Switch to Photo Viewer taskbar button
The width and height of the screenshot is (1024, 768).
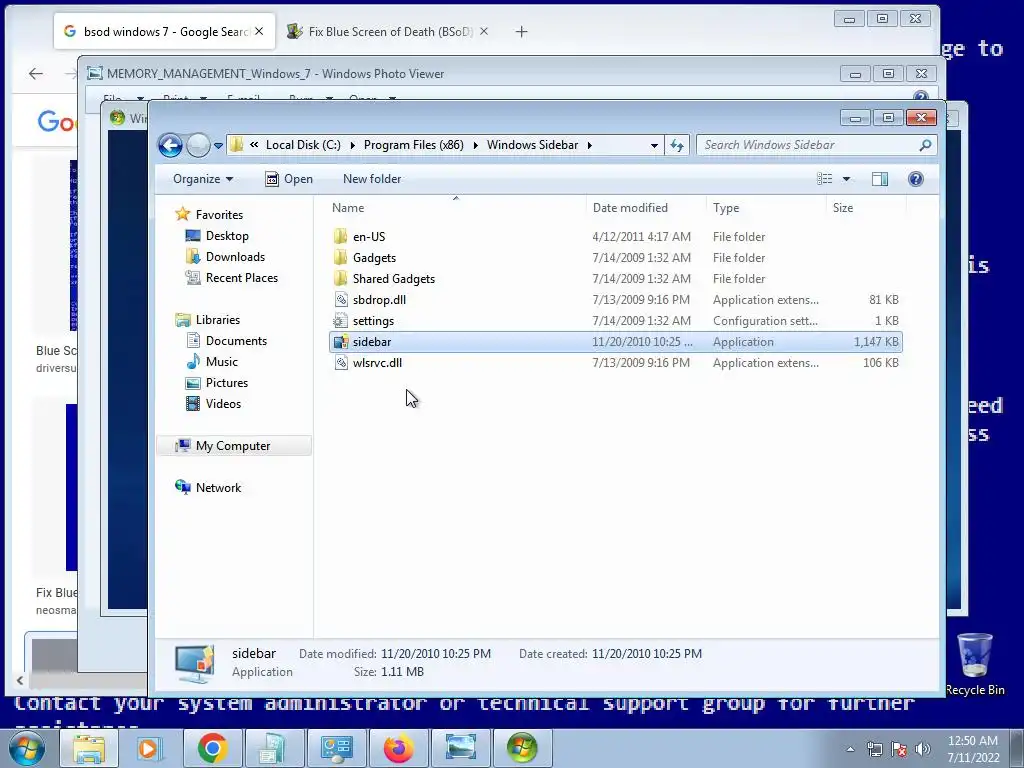(460, 748)
